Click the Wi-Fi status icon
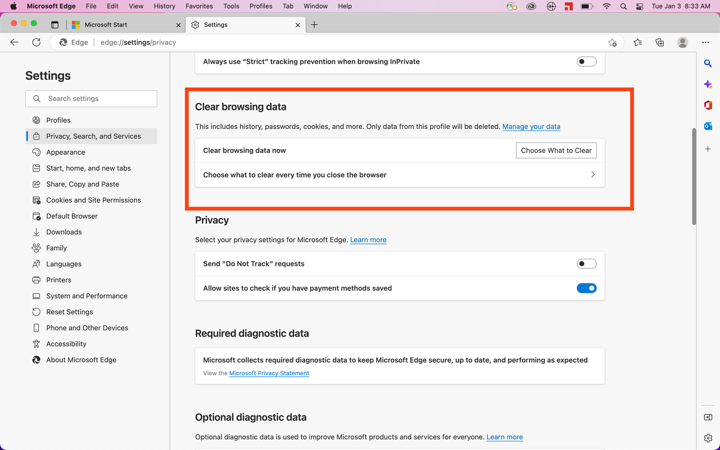This screenshot has width=720, height=450. pos(607,6)
